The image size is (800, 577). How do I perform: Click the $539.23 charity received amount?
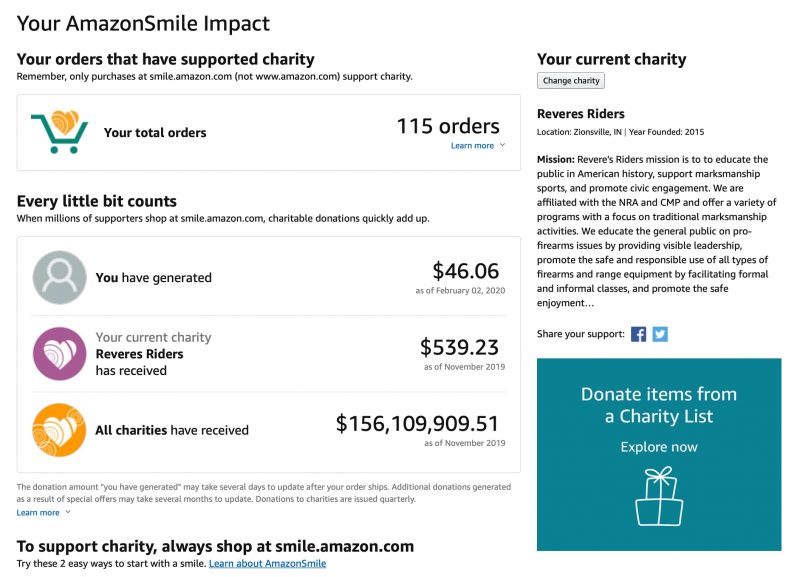point(459,347)
